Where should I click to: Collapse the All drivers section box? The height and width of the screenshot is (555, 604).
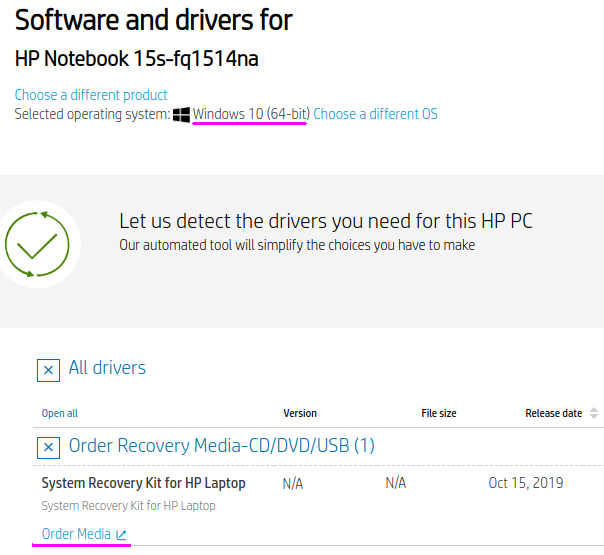click(x=48, y=370)
